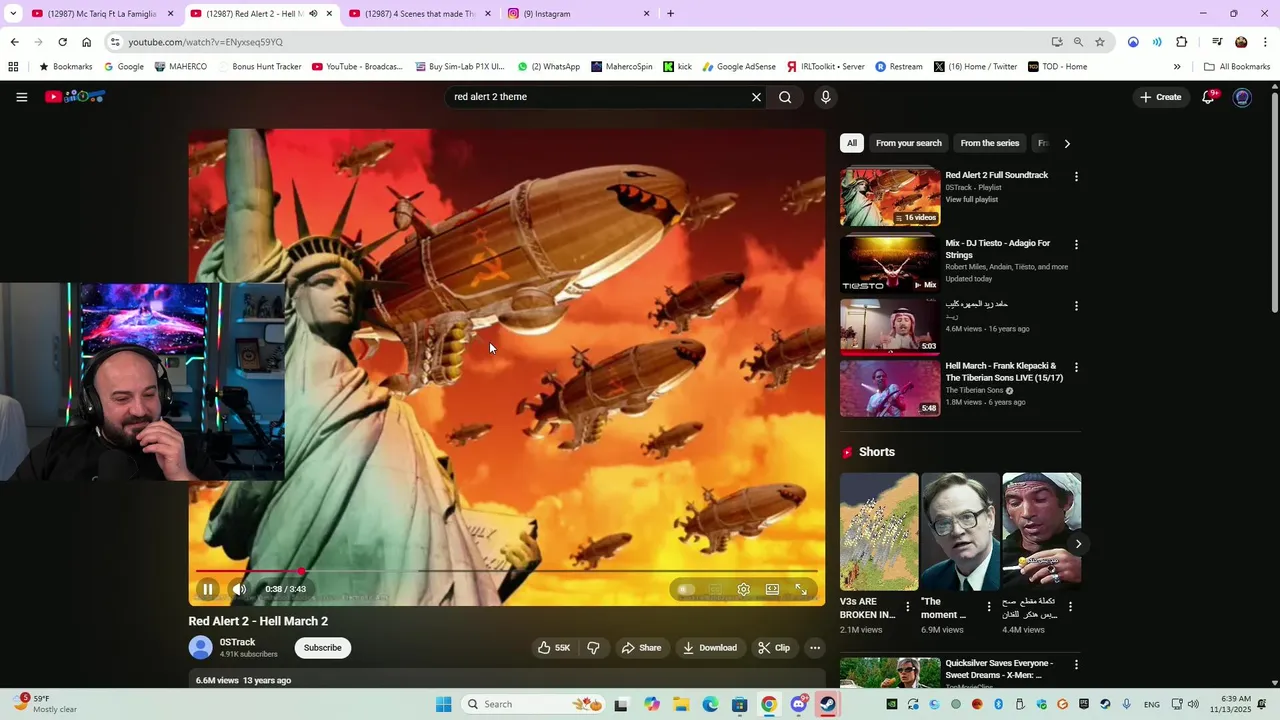This screenshot has width=1280, height=720.
Task: Open options for the 4.4M views short
Action: 1070,606
